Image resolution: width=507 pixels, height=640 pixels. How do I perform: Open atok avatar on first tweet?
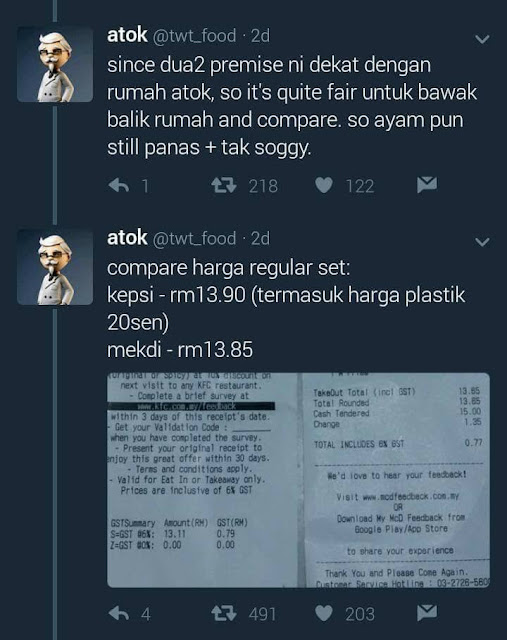point(55,64)
